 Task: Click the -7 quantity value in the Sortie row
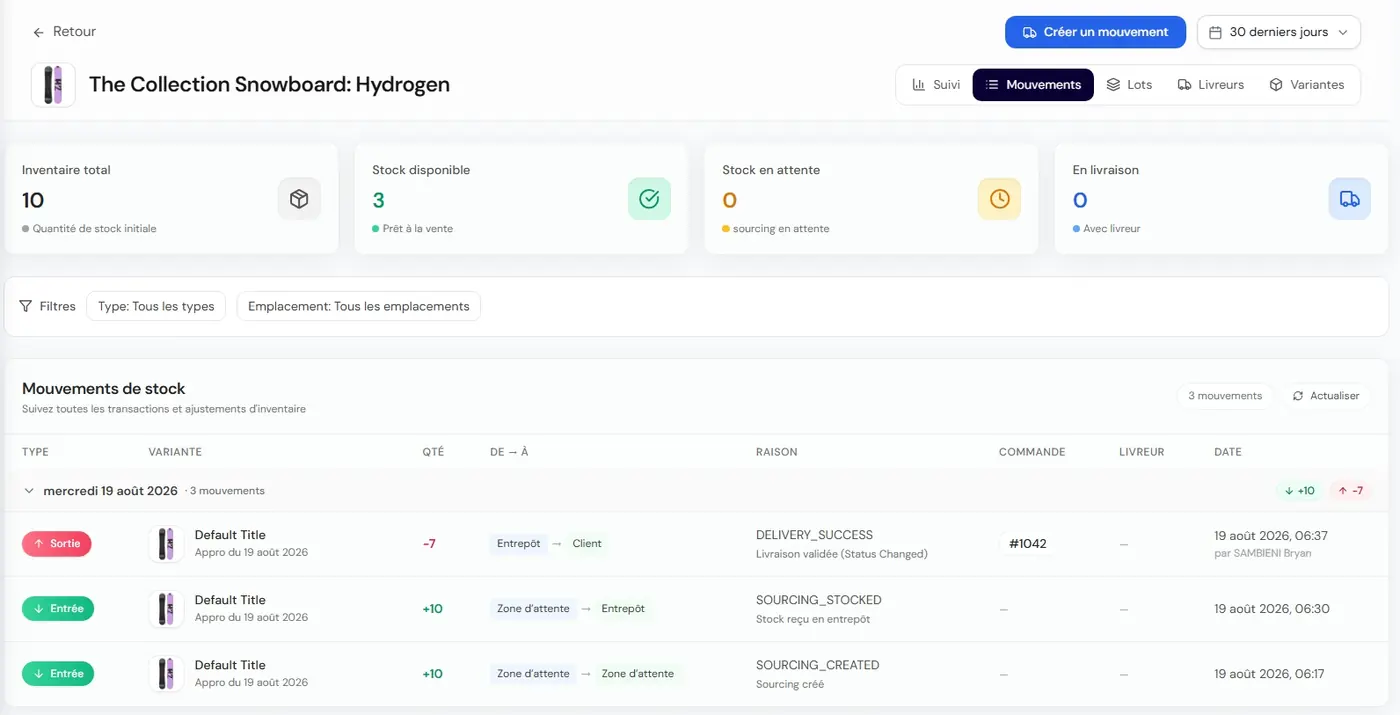(x=429, y=544)
